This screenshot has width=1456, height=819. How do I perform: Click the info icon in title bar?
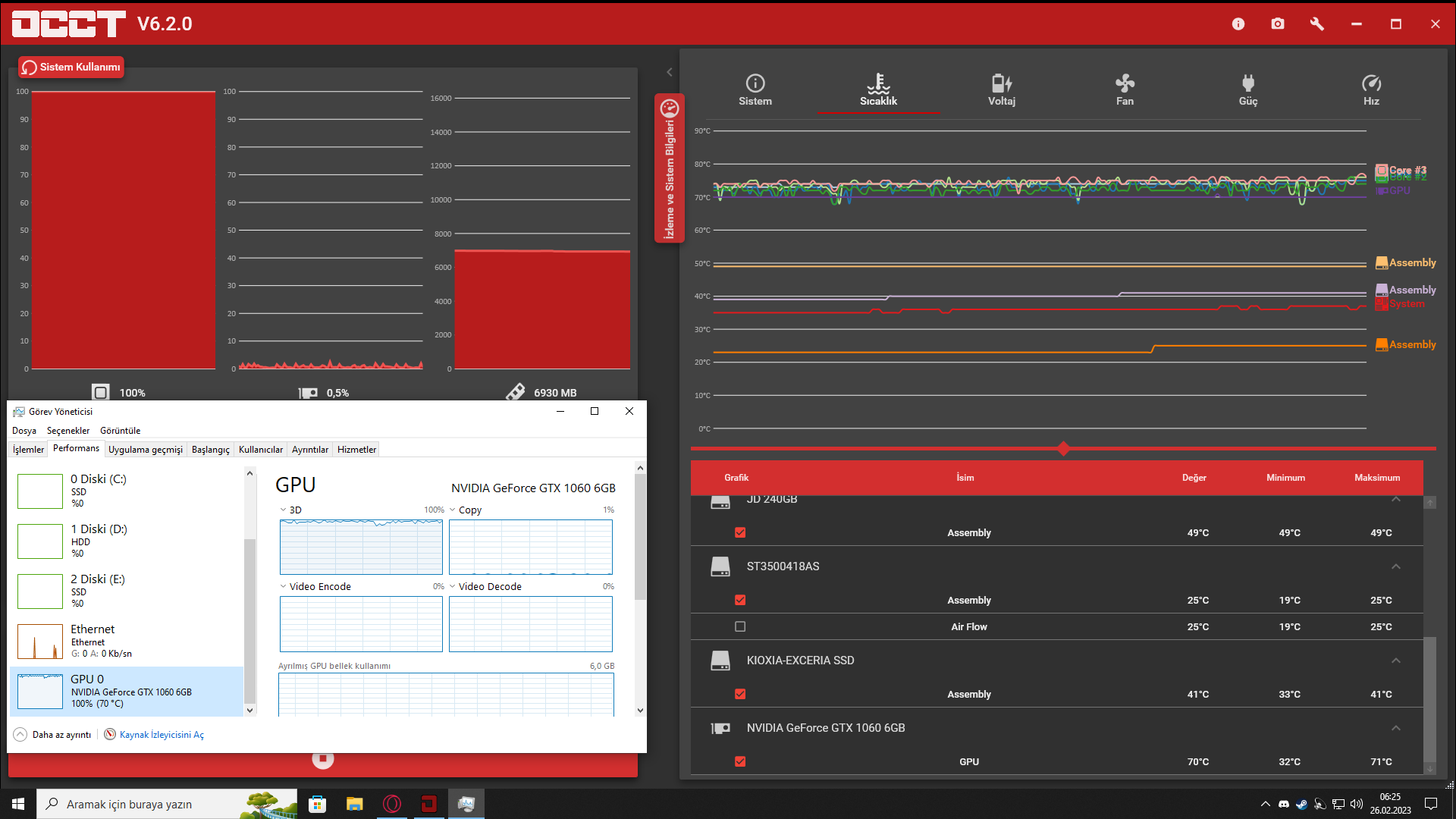point(1238,24)
